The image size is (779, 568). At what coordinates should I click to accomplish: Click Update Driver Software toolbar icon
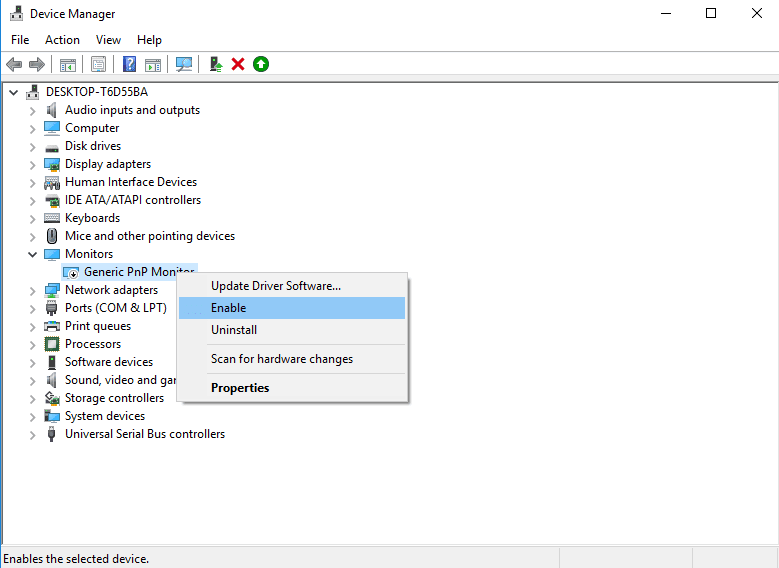pyautogui.click(x=216, y=64)
